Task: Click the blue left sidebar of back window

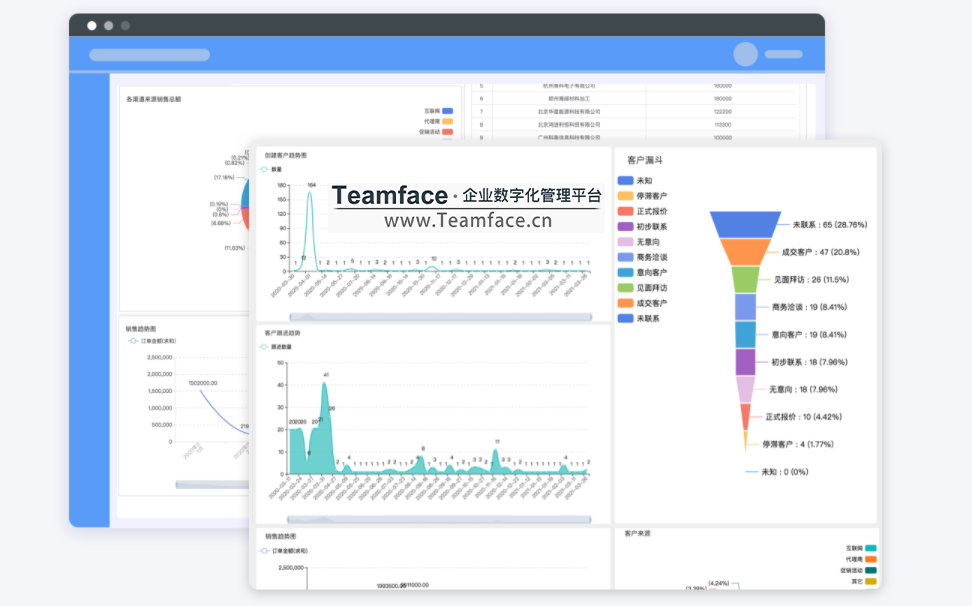Action: click(x=89, y=300)
